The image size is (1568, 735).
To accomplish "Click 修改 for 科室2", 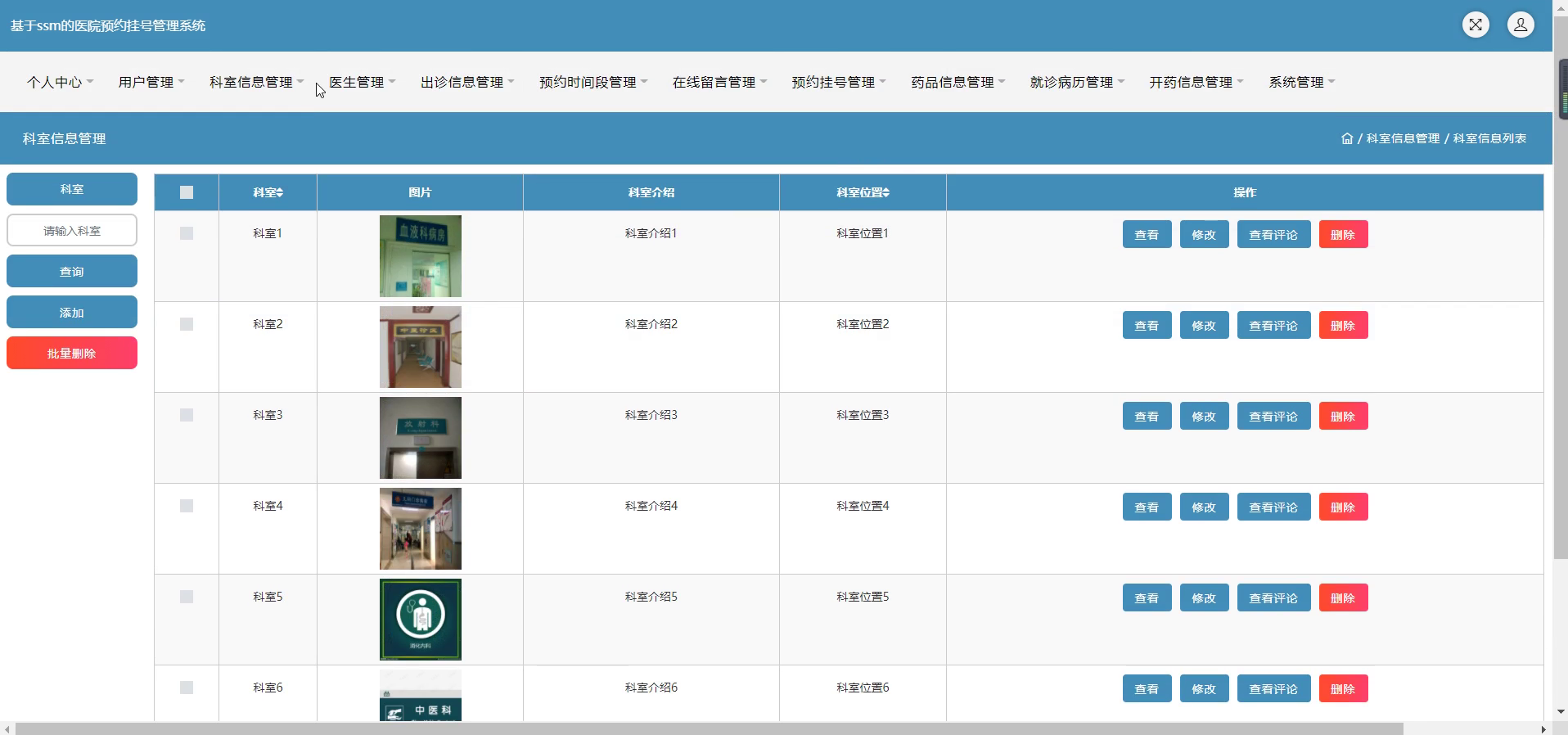I will (1204, 325).
